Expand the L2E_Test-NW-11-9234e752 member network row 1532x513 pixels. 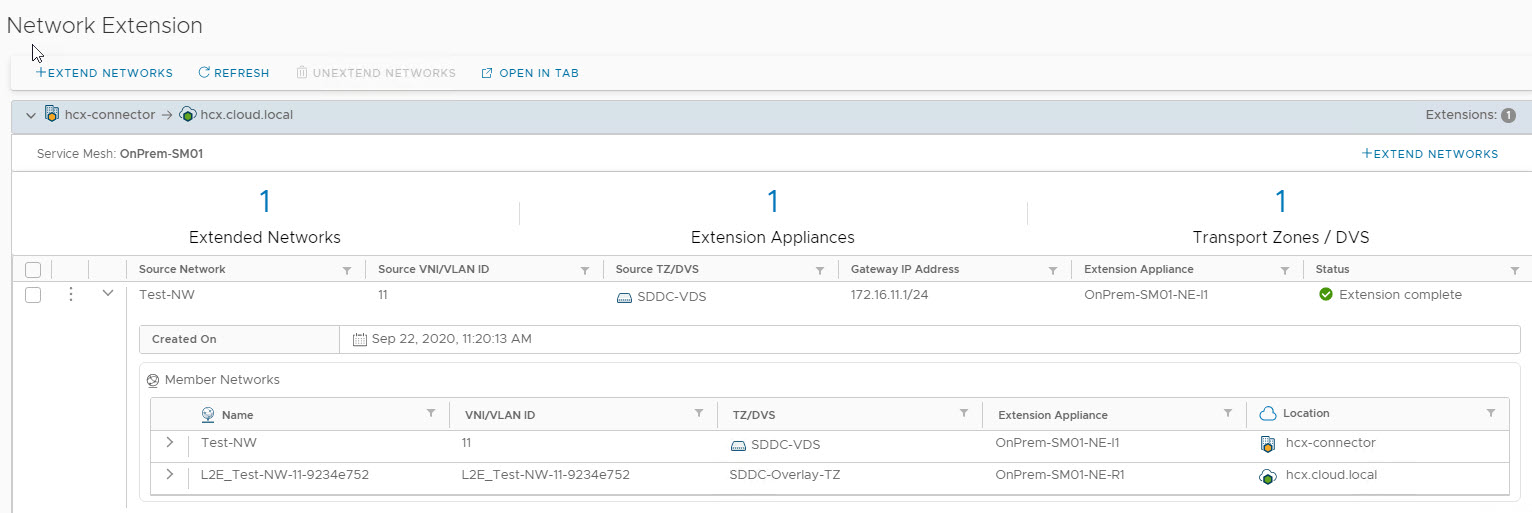(x=170, y=474)
